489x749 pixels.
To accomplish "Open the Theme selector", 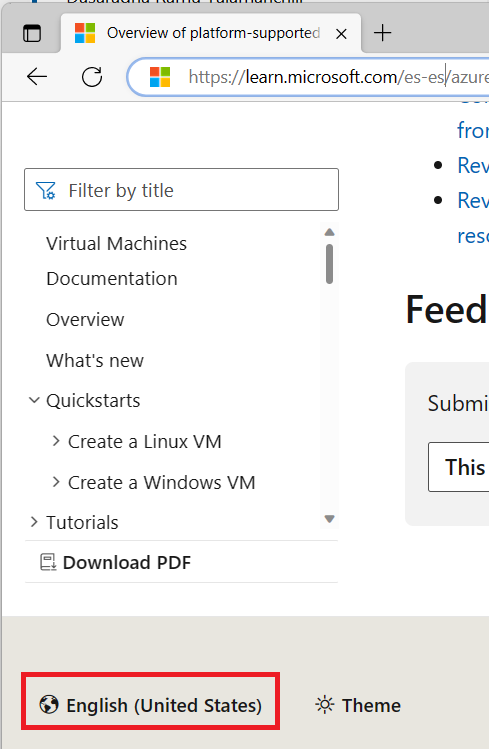I will 358,705.
